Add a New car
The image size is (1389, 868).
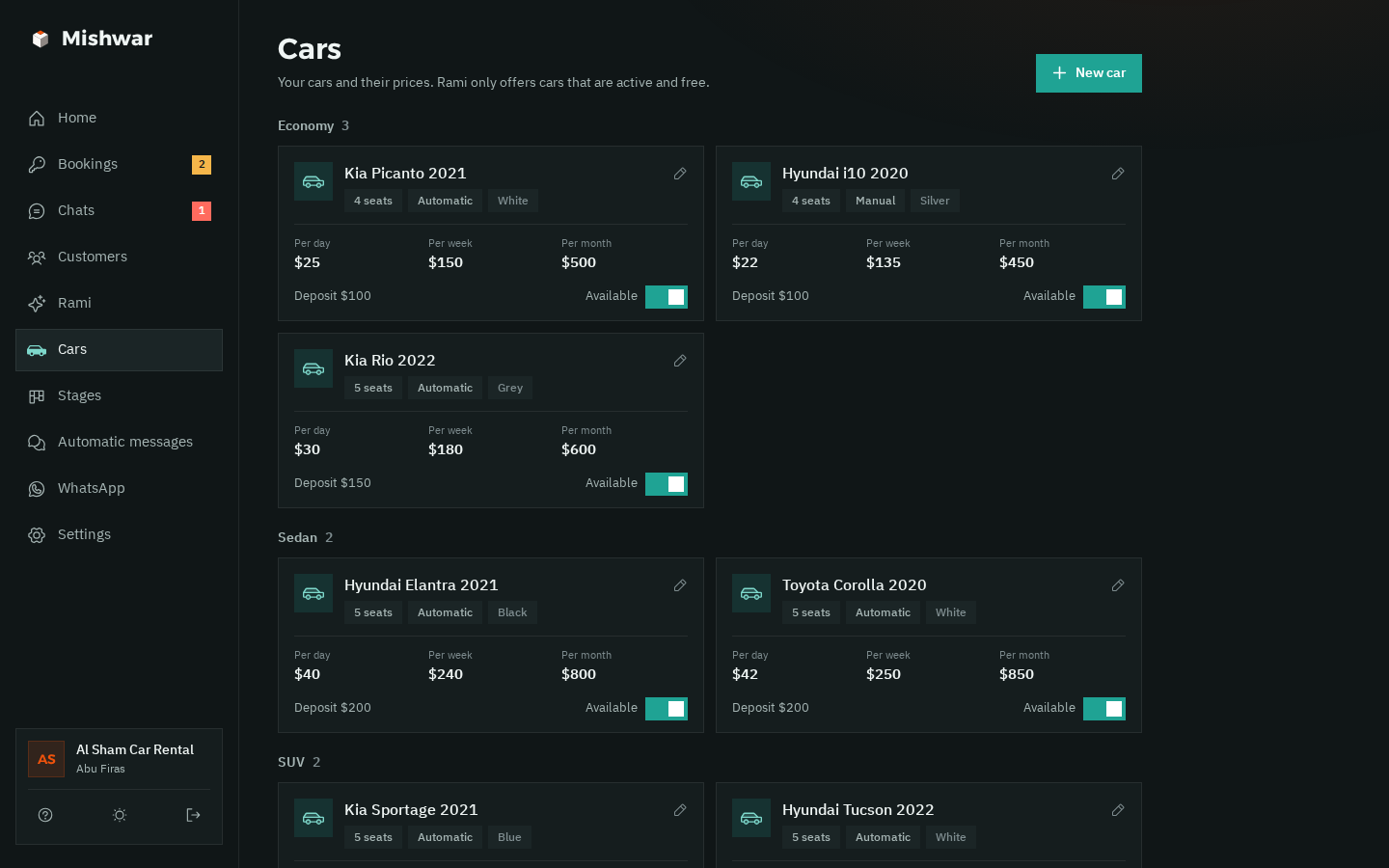coord(1089,73)
